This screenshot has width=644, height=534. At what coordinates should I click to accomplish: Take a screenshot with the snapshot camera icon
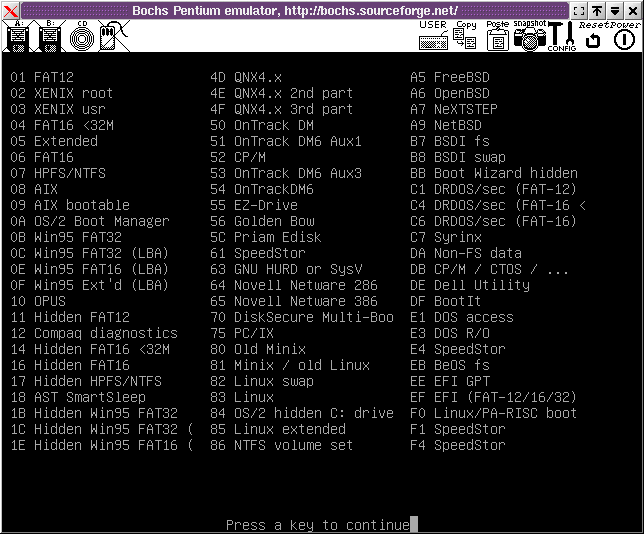point(530,37)
